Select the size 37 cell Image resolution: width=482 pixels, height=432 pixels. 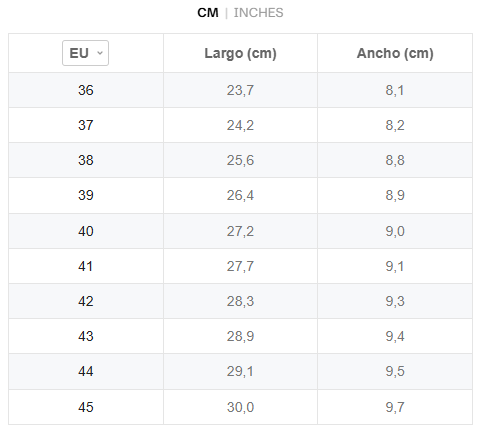[86, 125]
